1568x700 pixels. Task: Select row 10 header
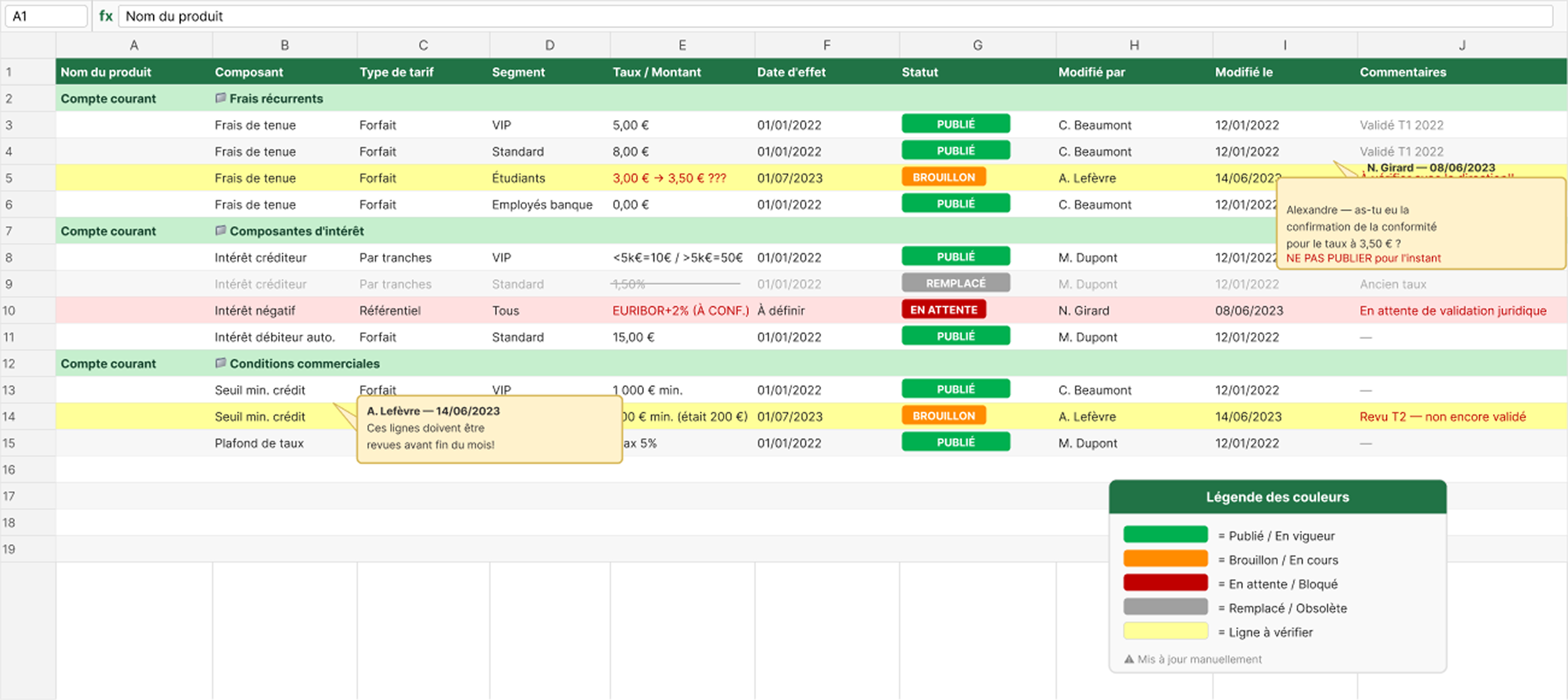[27, 310]
